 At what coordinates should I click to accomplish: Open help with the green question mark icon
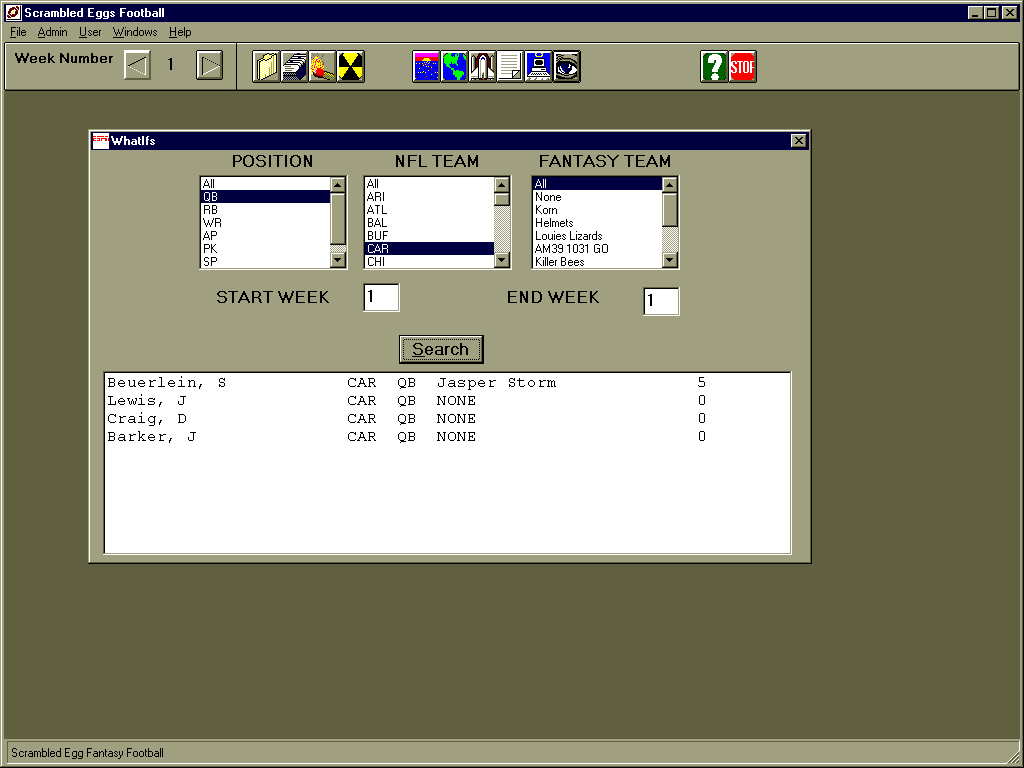pyautogui.click(x=714, y=67)
